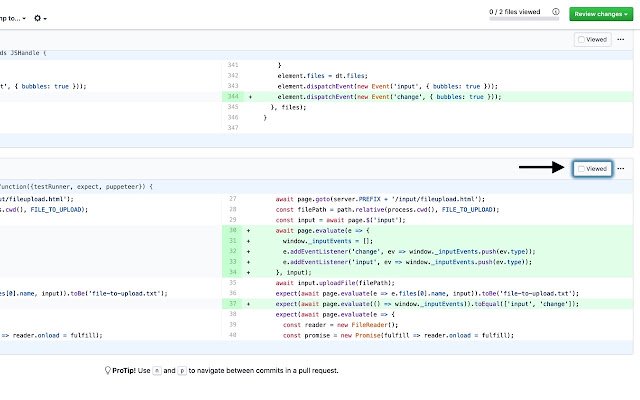Mark the first file as Viewed
The height and width of the screenshot is (400, 640).
click(x=592, y=40)
